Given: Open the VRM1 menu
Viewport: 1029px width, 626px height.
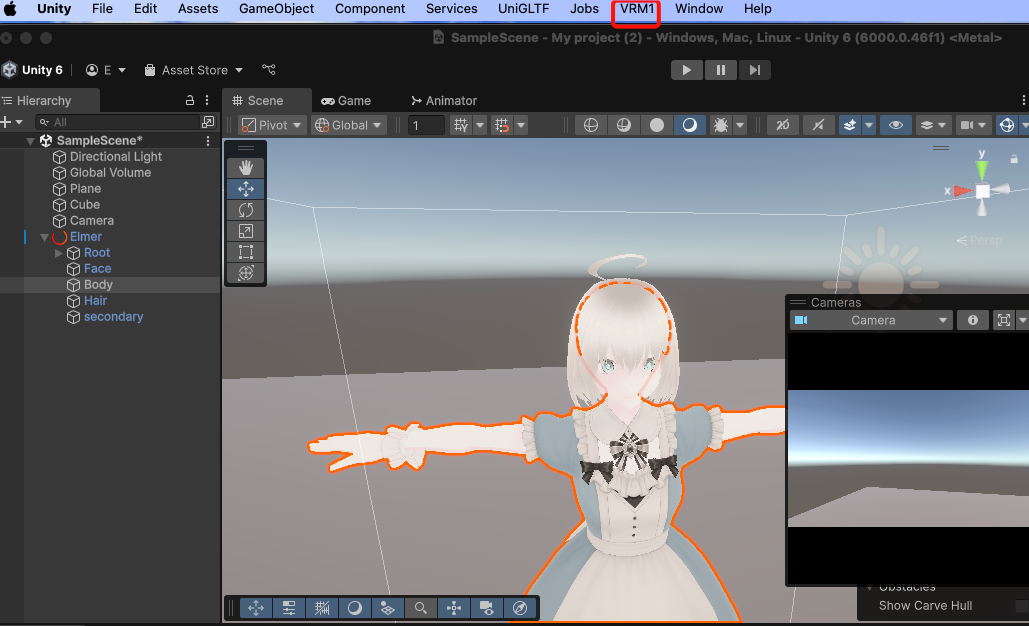Looking at the screenshot, I should [x=637, y=9].
